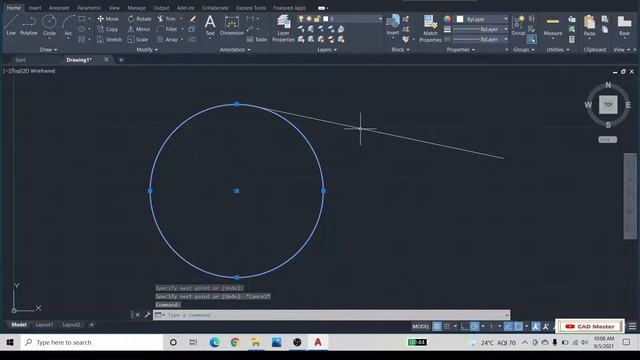Select the Text tool
Screen dimensions: 640x360
pyautogui.click(x=210, y=25)
